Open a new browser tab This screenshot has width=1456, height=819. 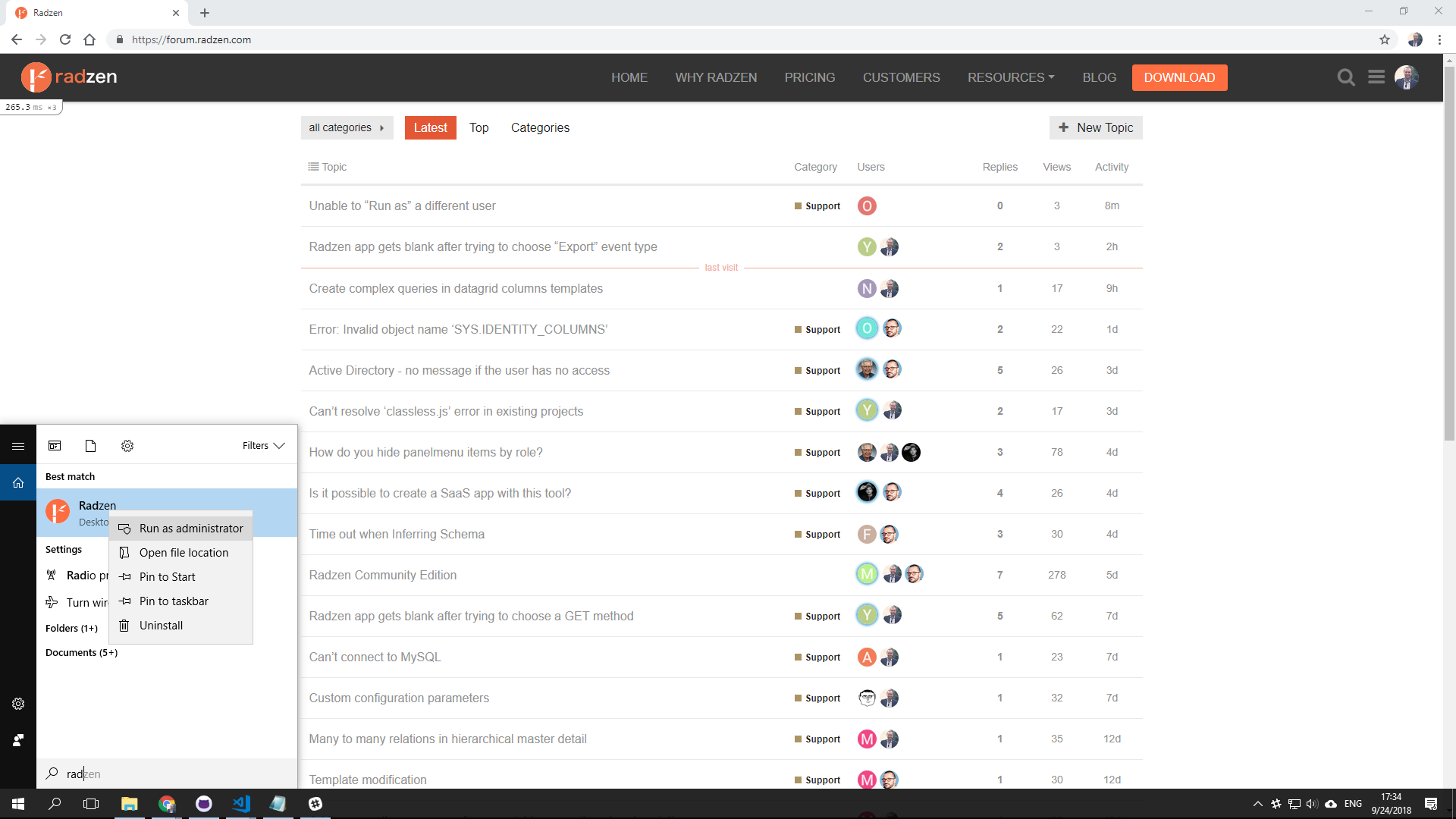click(x=205, y=13)
